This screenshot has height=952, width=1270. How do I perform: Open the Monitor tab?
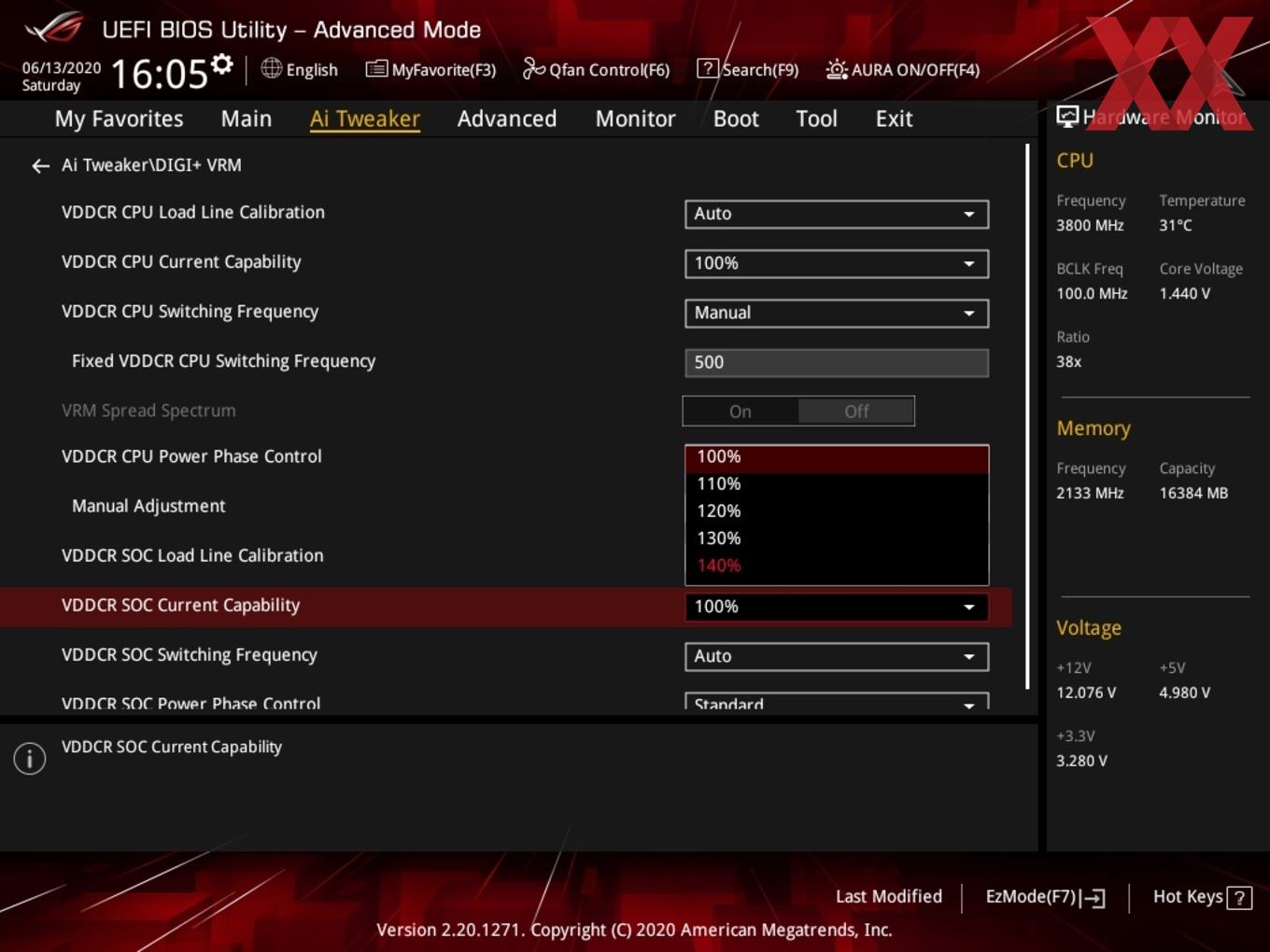tap(635, 119)
